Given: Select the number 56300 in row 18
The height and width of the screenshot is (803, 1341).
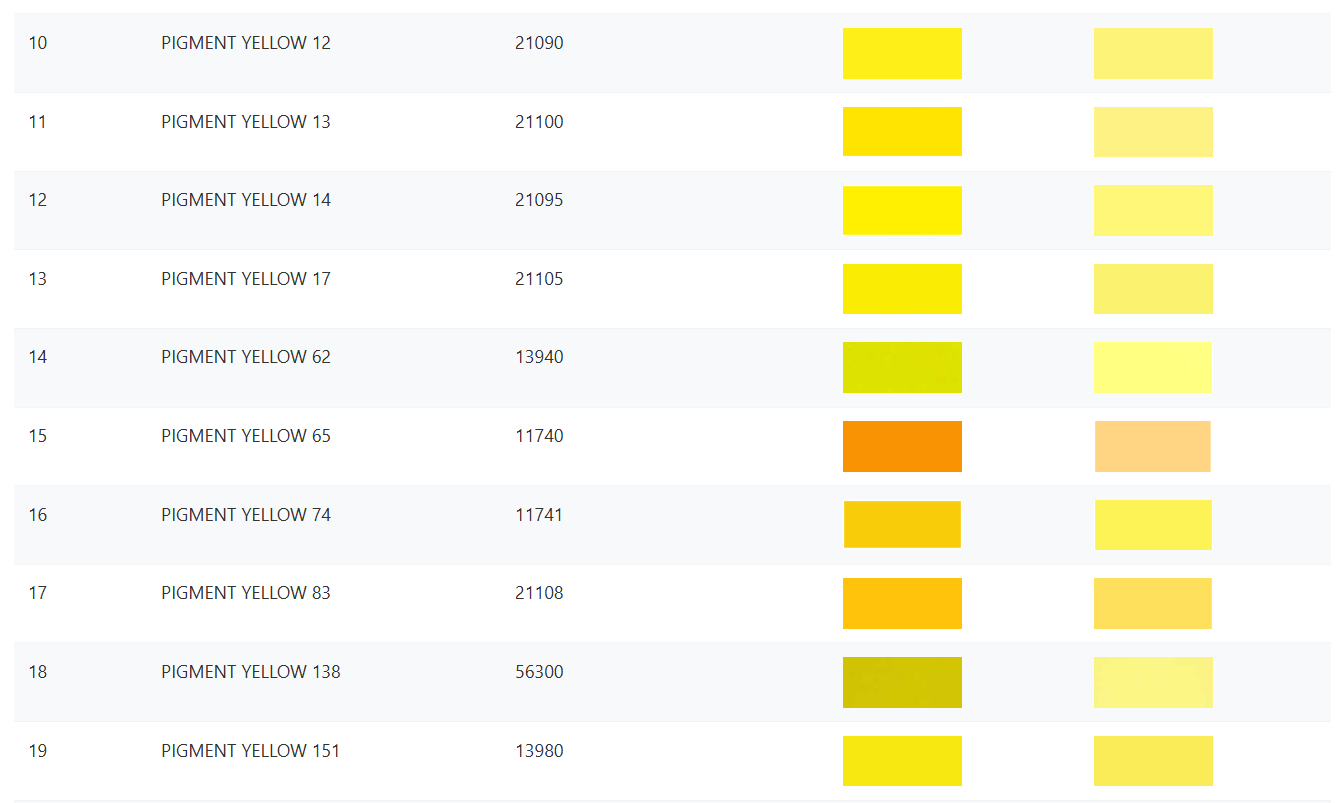Looking at the screenshot, I should [539, 672].
